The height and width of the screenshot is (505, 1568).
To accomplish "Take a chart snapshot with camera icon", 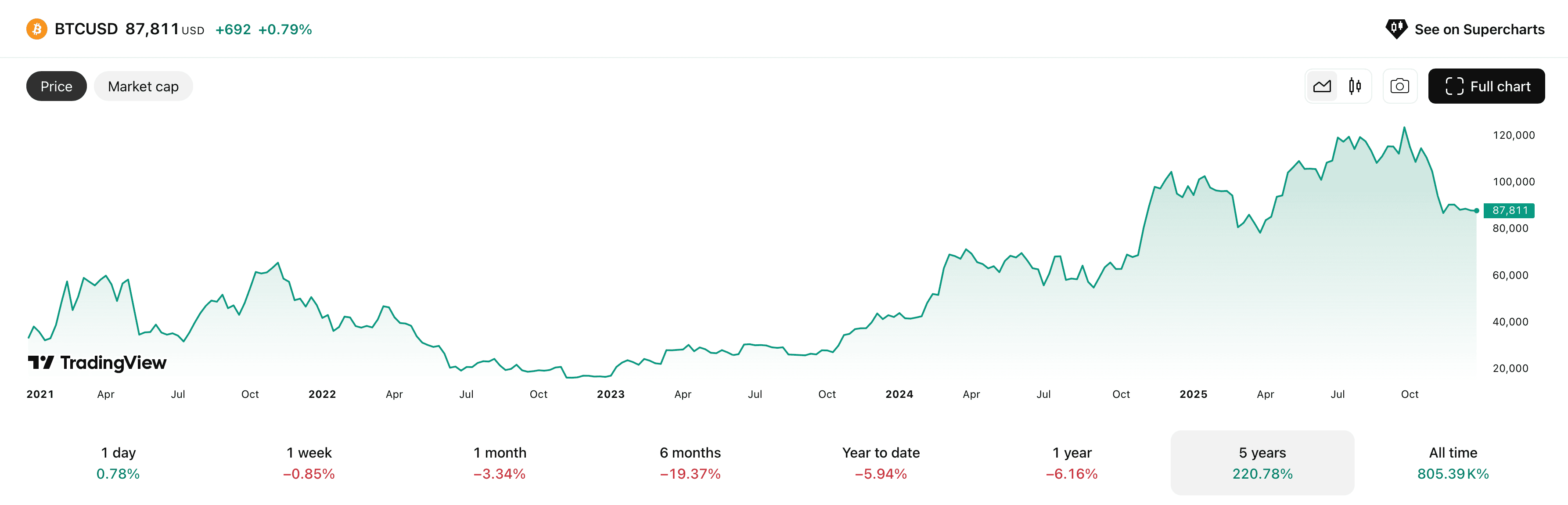I will pos(1399,87).
